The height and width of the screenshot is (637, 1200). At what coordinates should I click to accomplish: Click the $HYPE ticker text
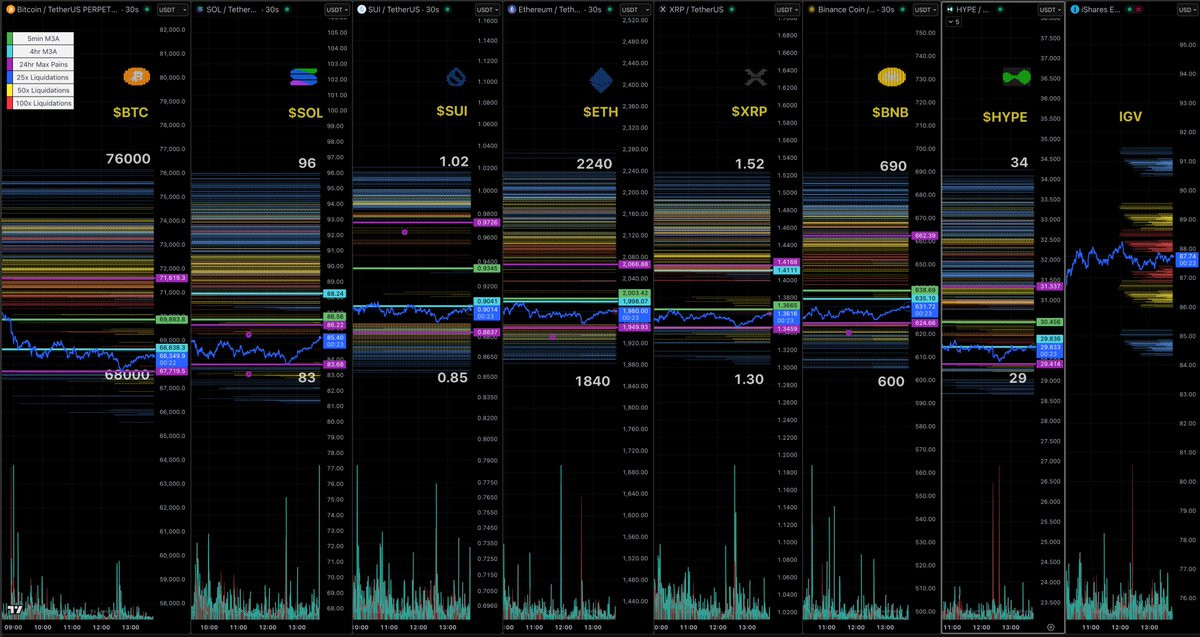pyautogui.click(x=1005, y=116)
